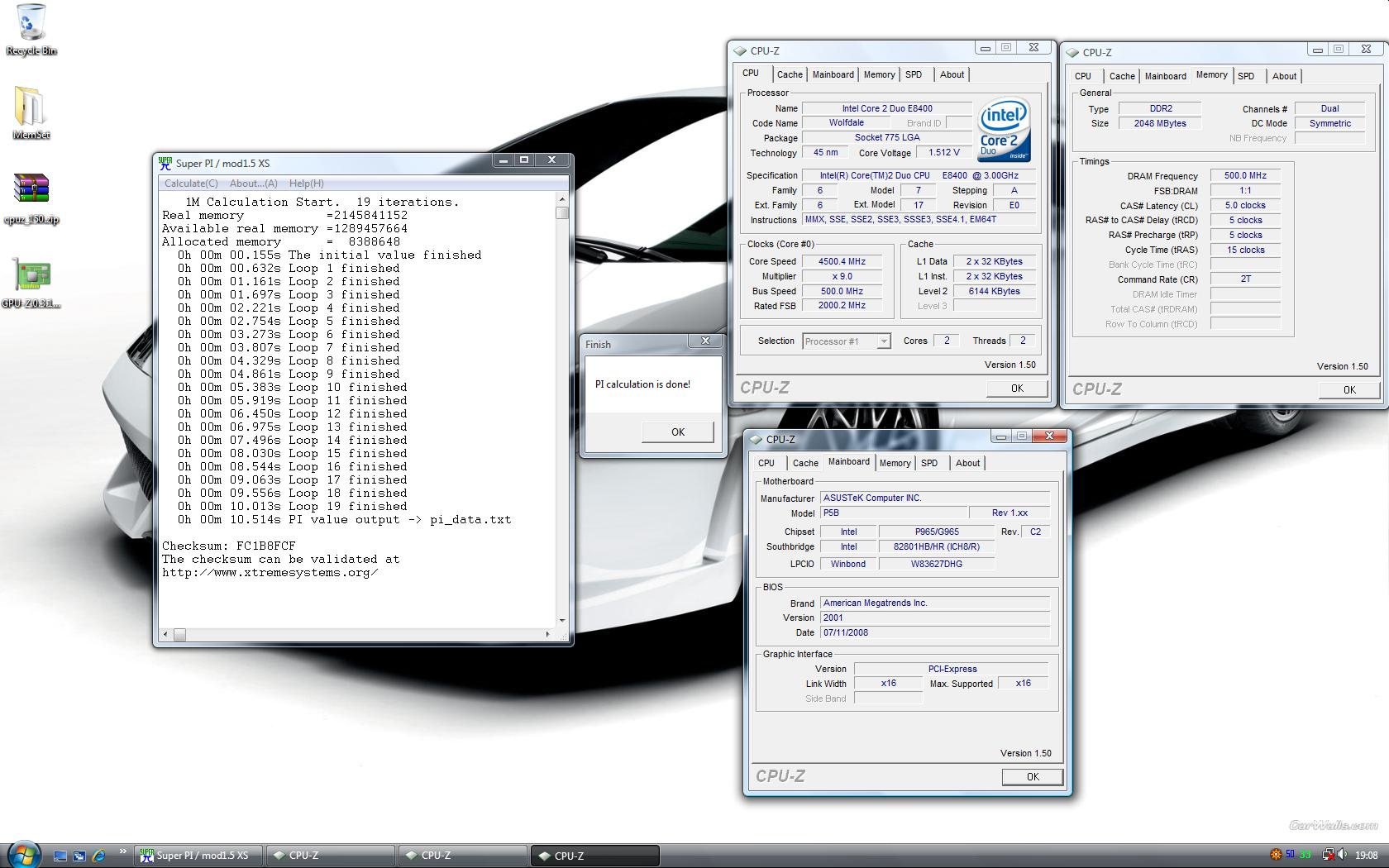Screen dimensions: 1389x868
Task: Click the Switch Between Windows quick launch icon
Action: point(79,856)
